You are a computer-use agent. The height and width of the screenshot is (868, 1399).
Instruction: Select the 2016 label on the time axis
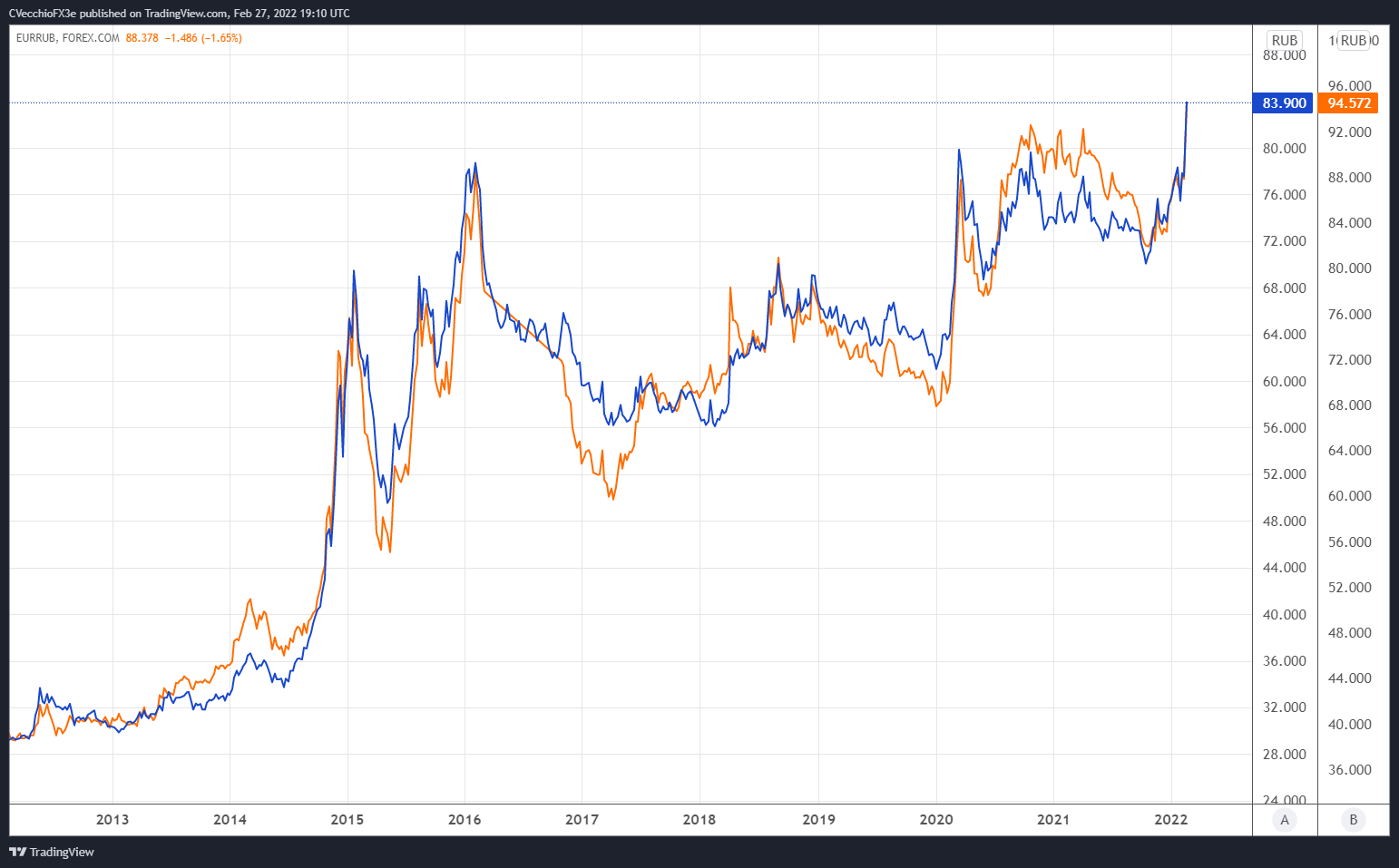464,819
